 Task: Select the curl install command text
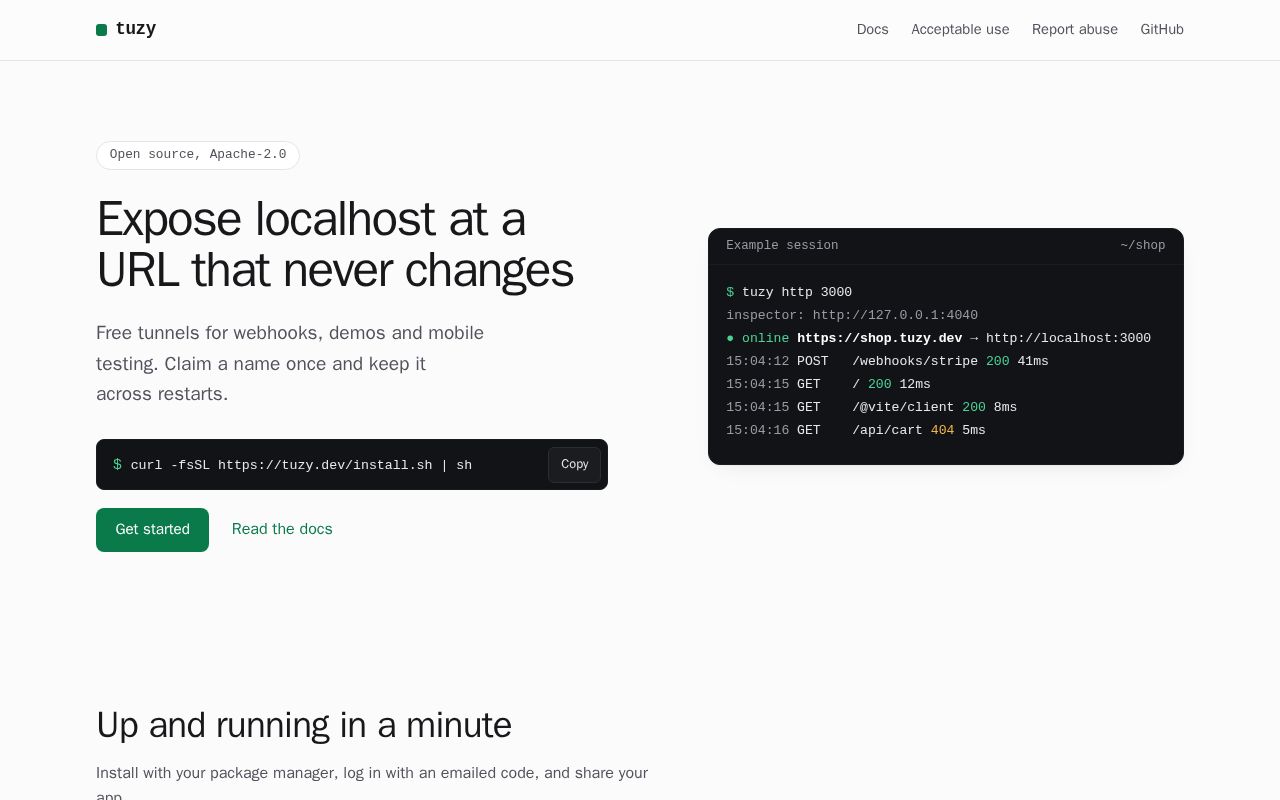301,465
